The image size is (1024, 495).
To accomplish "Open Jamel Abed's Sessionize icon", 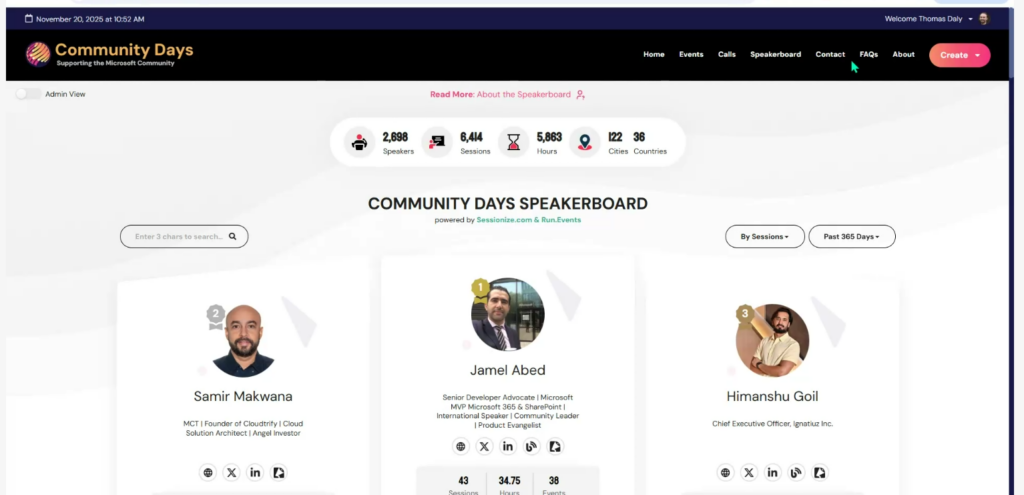I will tap(555, 447).
